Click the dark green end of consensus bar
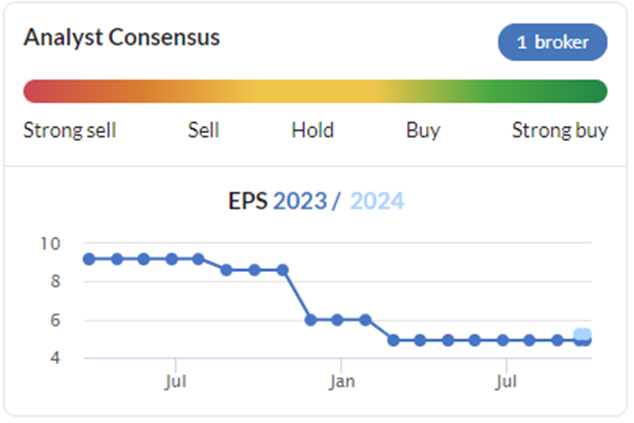 [592, 91]
